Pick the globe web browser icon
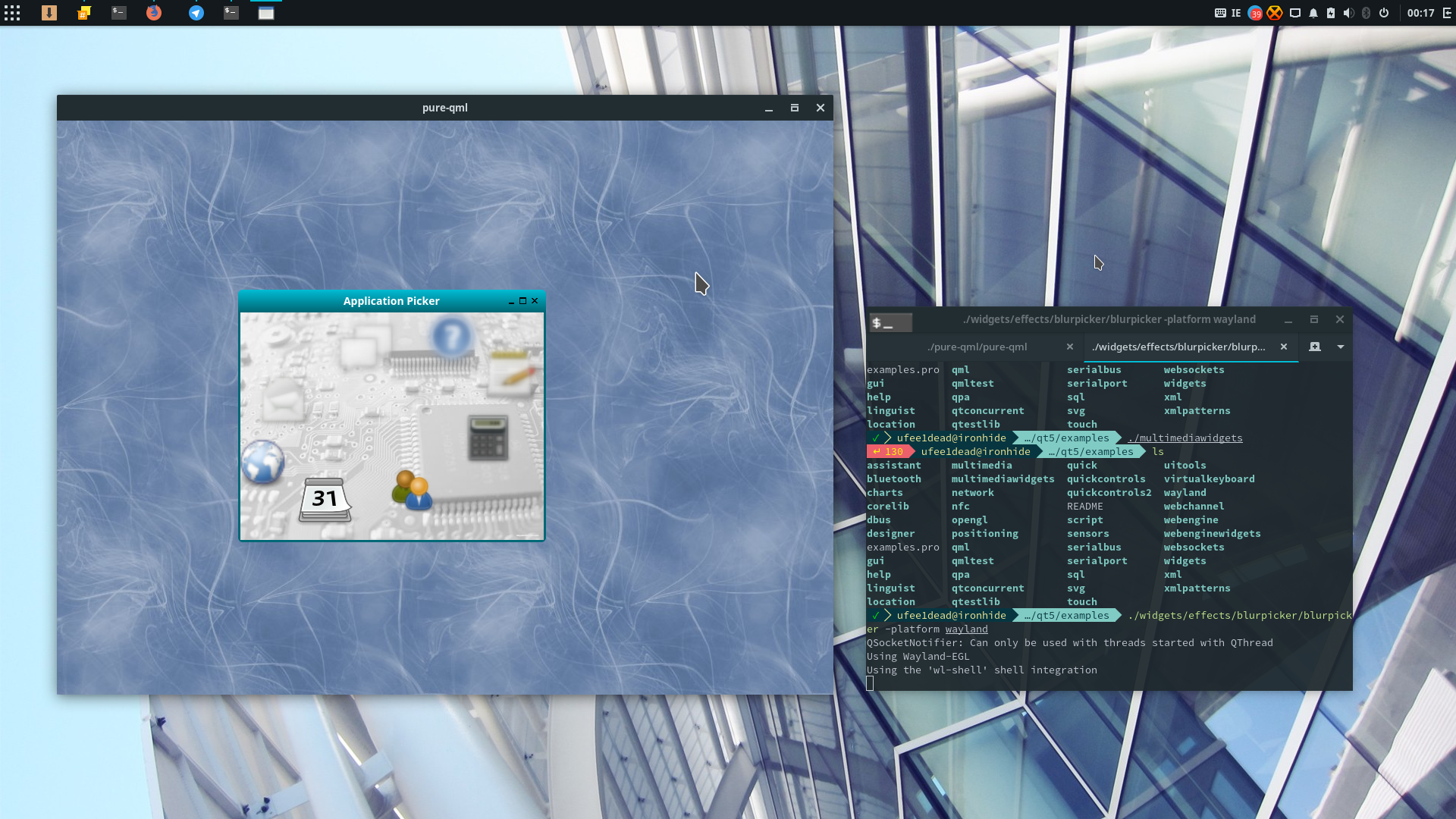Image resolution: width=1456 pixels, height=819 pixels. click(262, 462)
